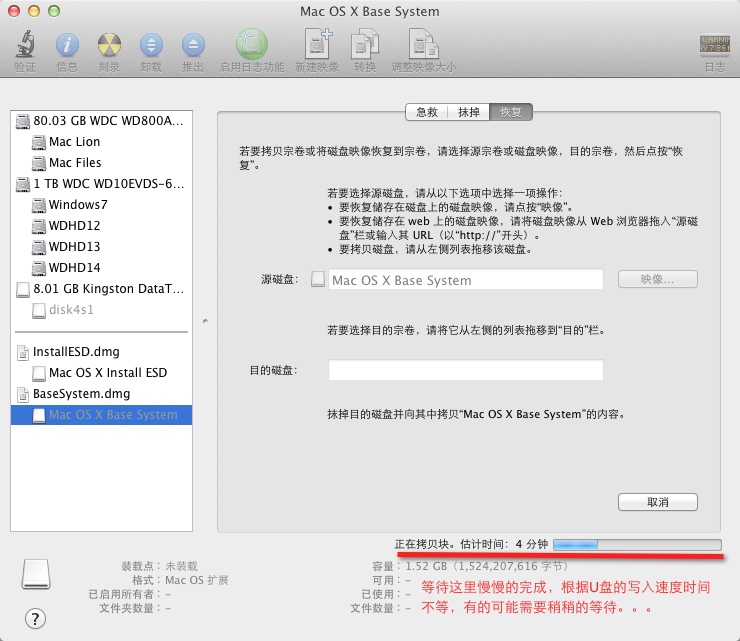The width and height of the screenshot is (740, 641).
Task: Select the 8.01 GB Kingston DataTraveler disk
Action: [101, 288]
